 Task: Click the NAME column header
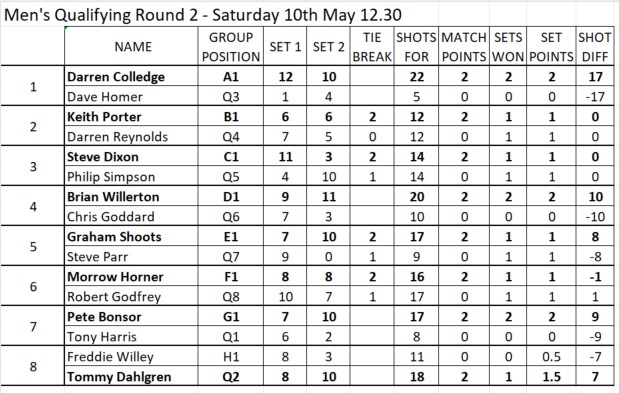tap(131, 47)
